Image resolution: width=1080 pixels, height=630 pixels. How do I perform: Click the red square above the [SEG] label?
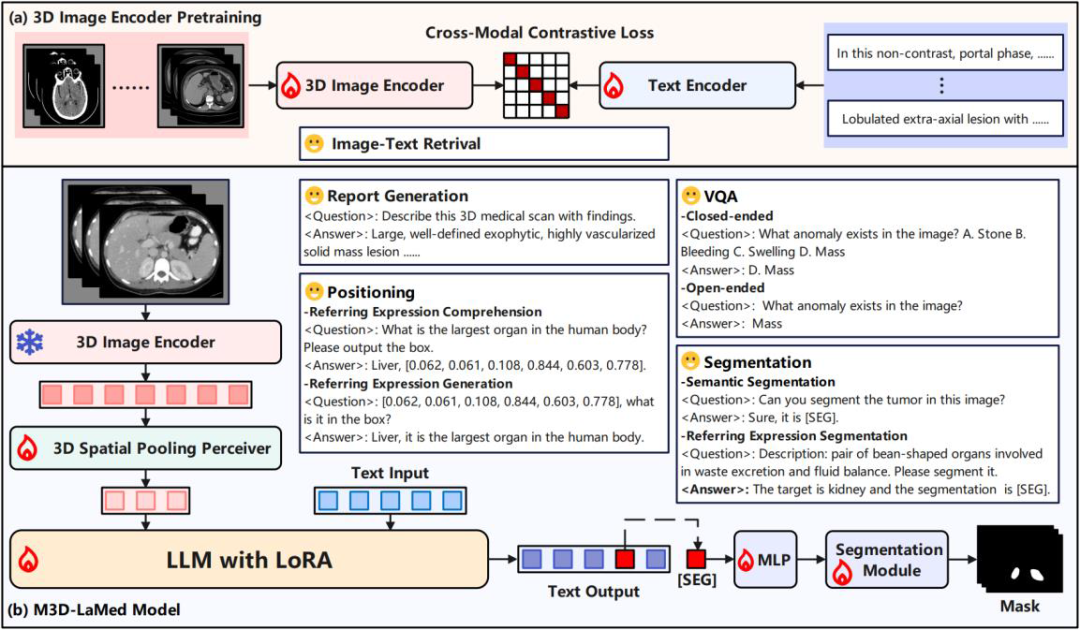697,558
